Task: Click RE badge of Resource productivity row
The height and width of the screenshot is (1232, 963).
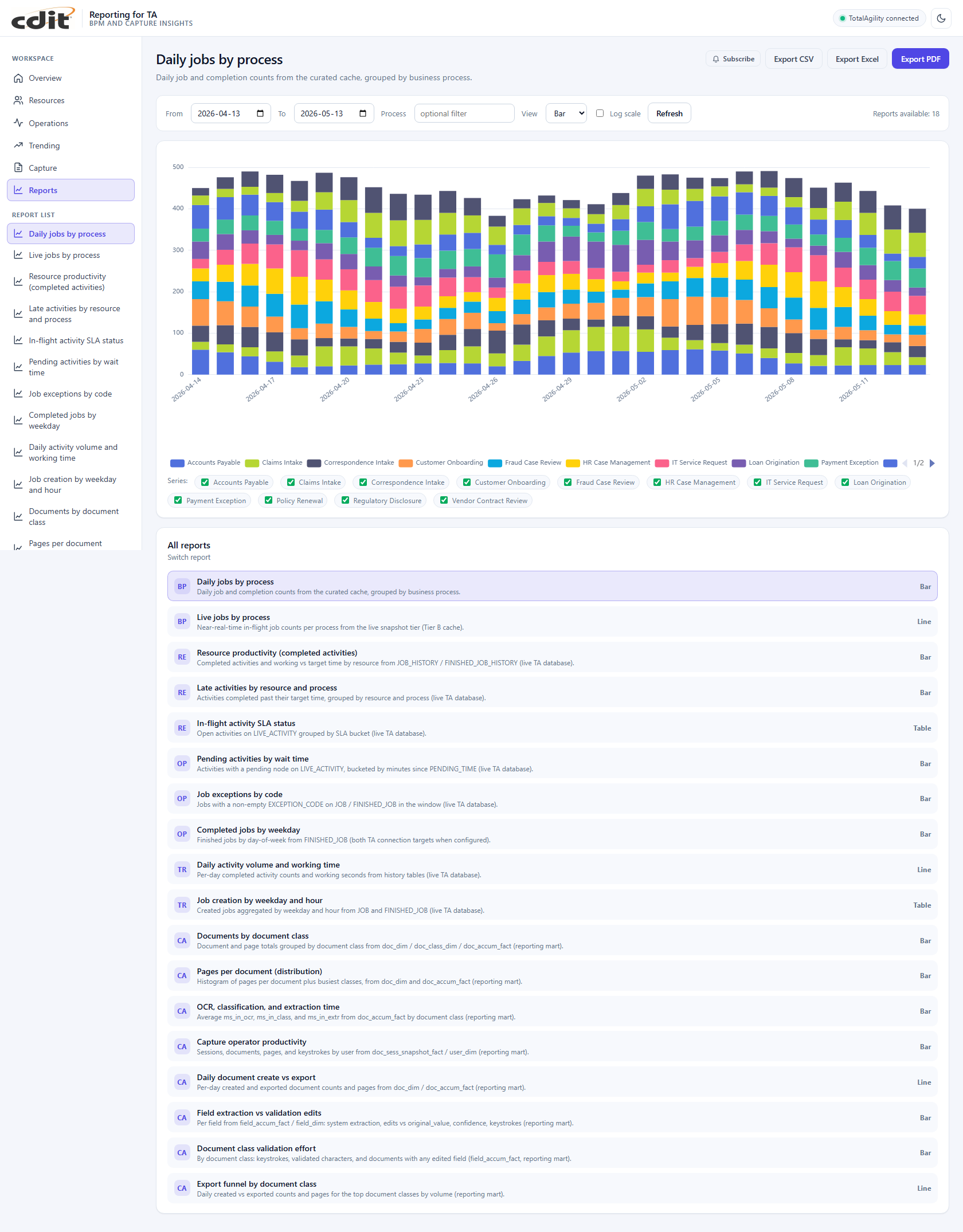Action: 182,657
